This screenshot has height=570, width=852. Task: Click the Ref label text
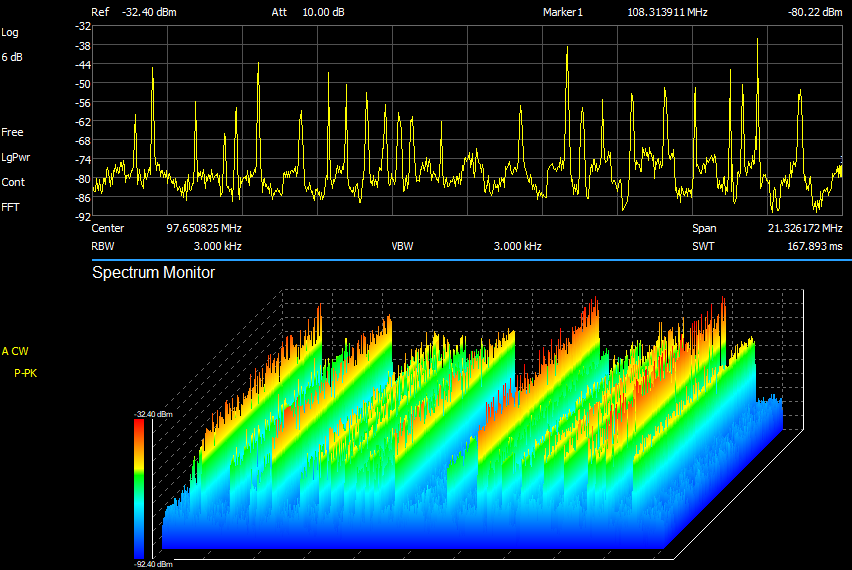point(100,12)
